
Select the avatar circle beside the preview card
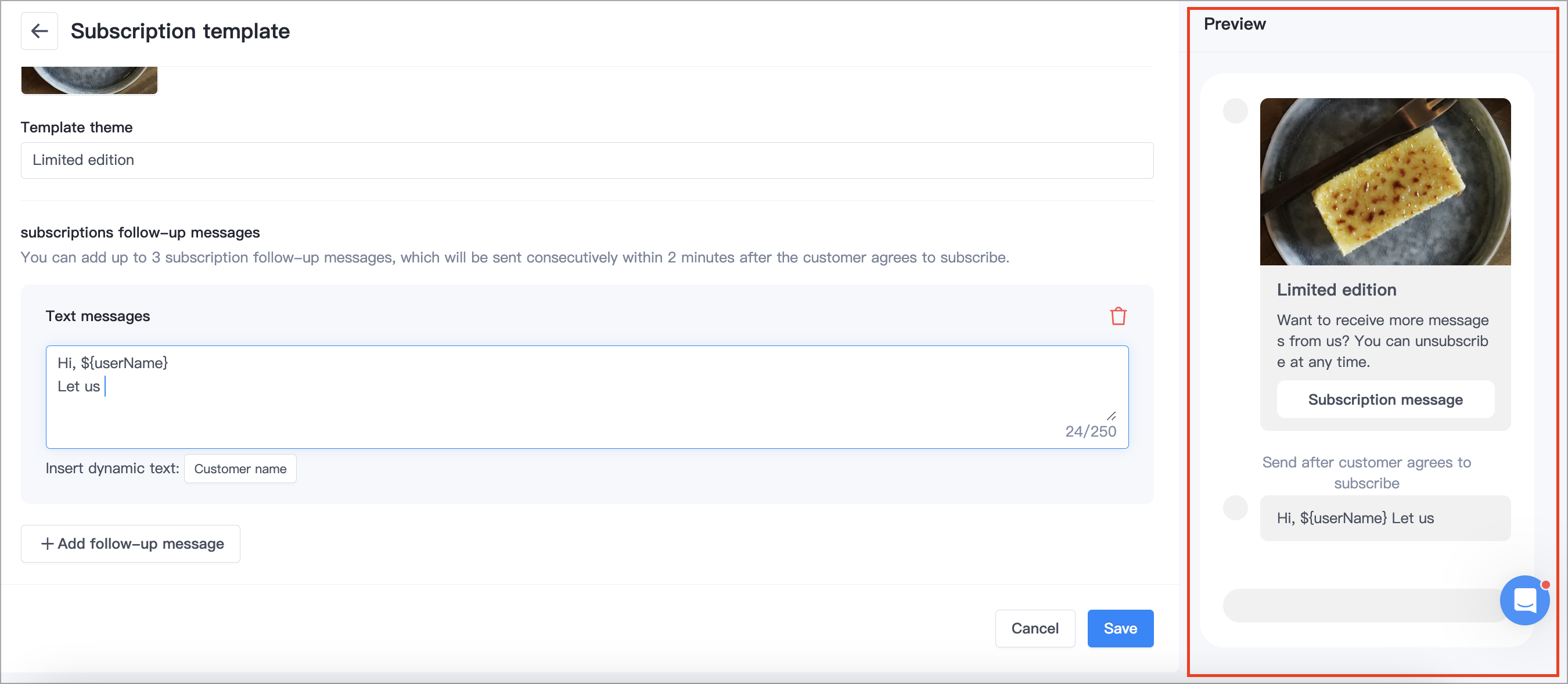pos(1236,111)
